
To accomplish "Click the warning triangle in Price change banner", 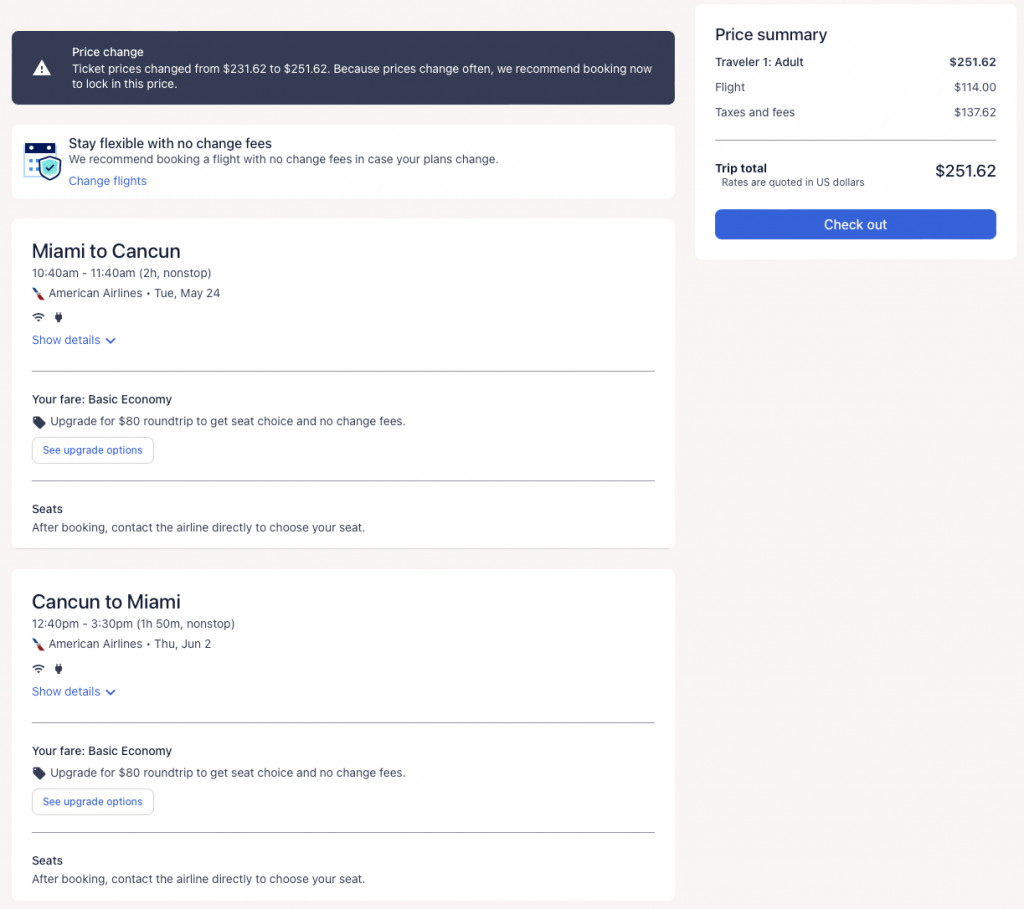I will pyautogui.click(x=41, y=68).
